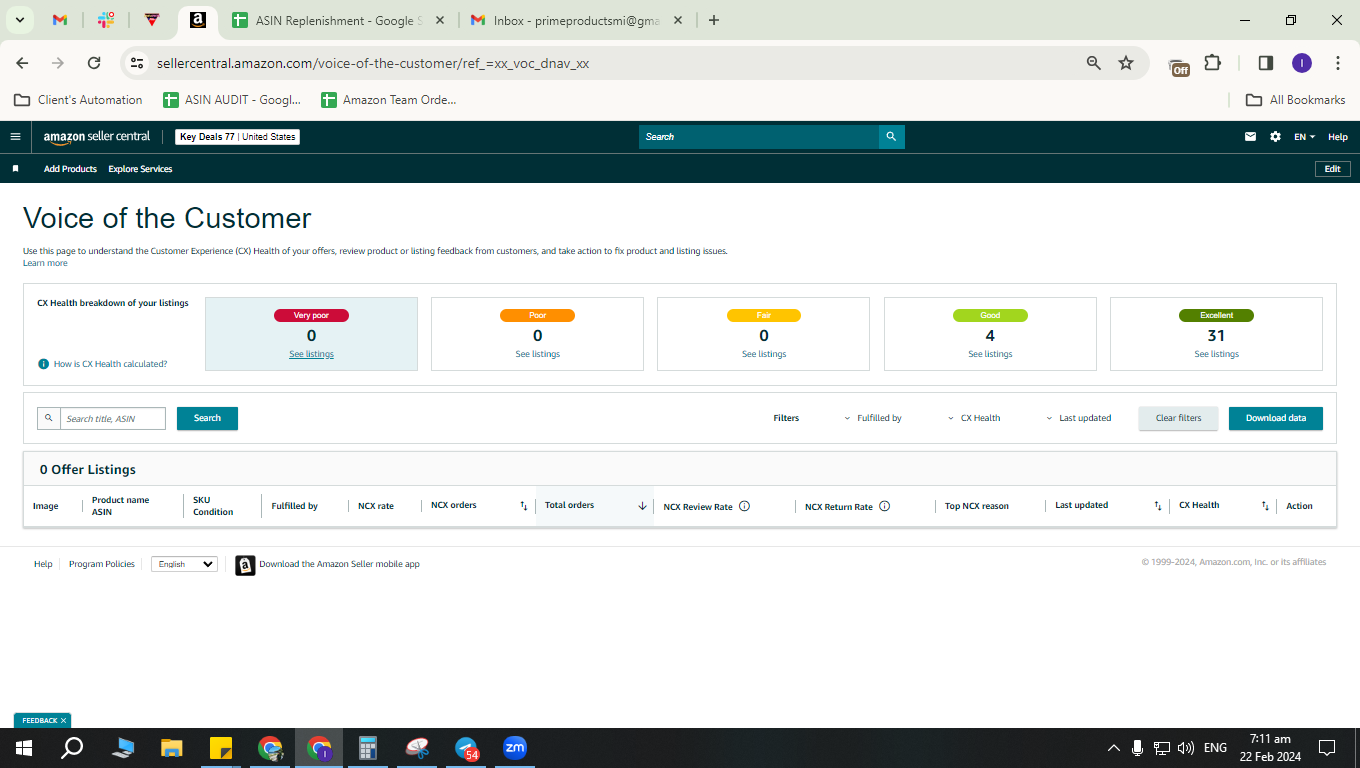This screenshot has height=768, width=1360.
Task: Show hidden system tray icons
Action: (1113, 748)
